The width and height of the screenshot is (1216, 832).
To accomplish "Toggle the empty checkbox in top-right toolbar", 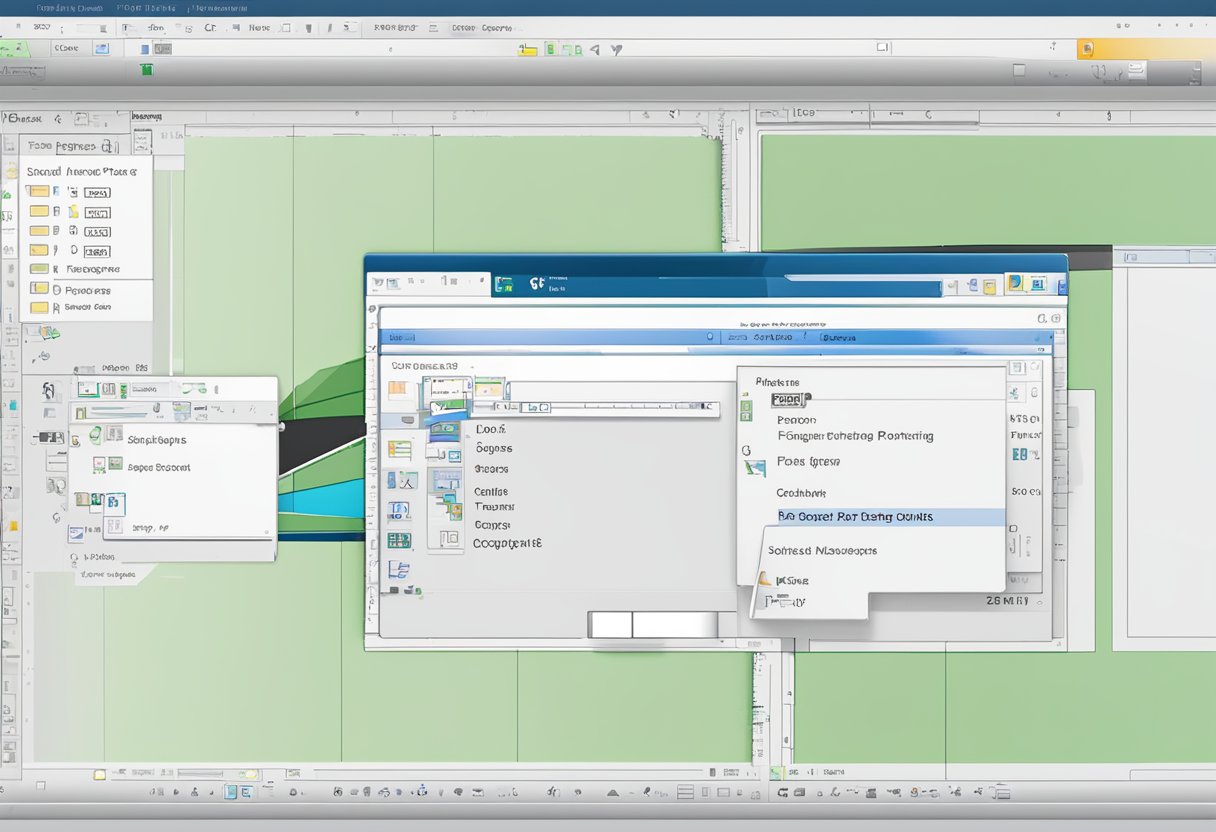I will coord(1018,71).
